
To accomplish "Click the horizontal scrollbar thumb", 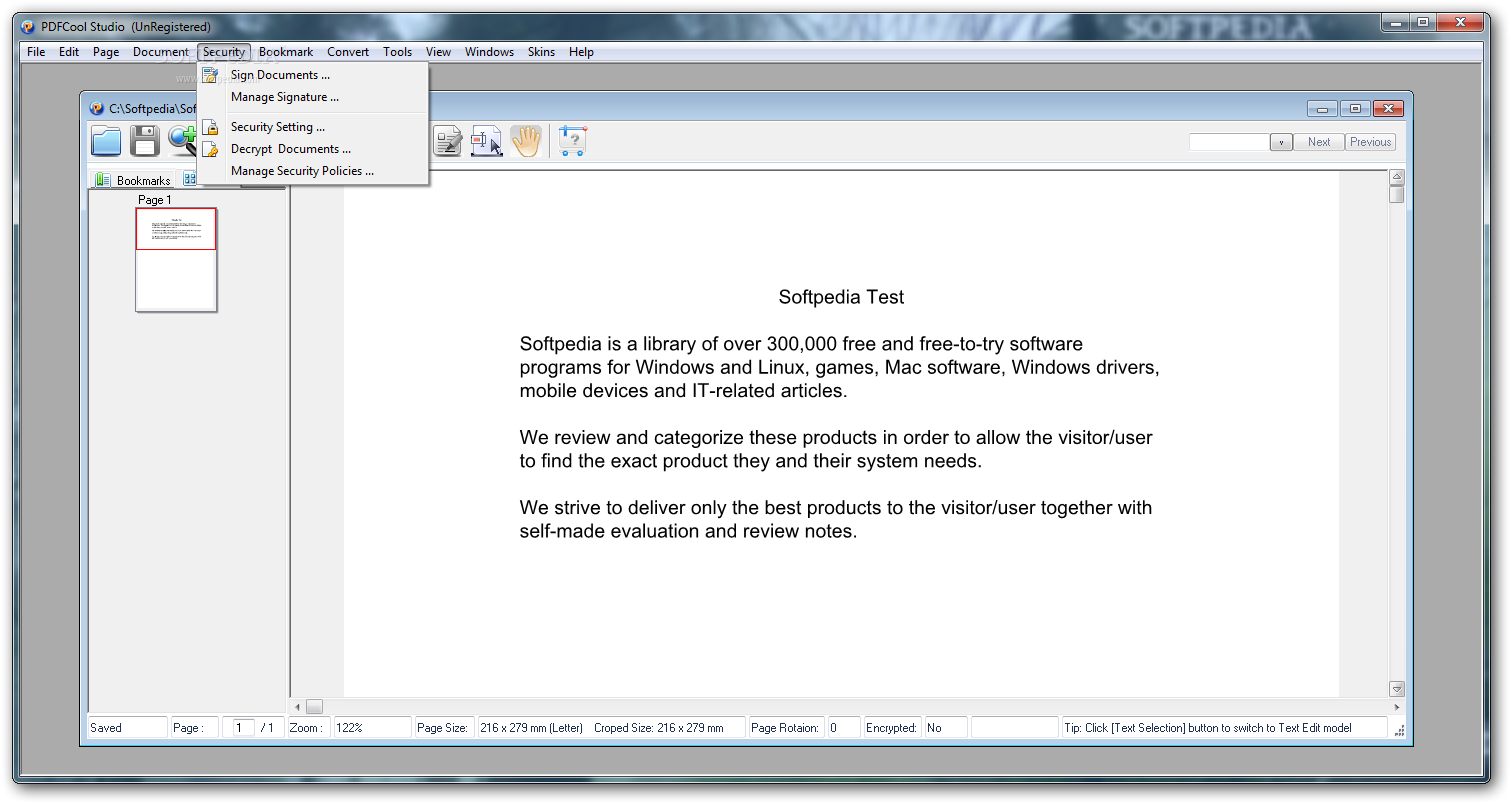I will click(314, 707).
